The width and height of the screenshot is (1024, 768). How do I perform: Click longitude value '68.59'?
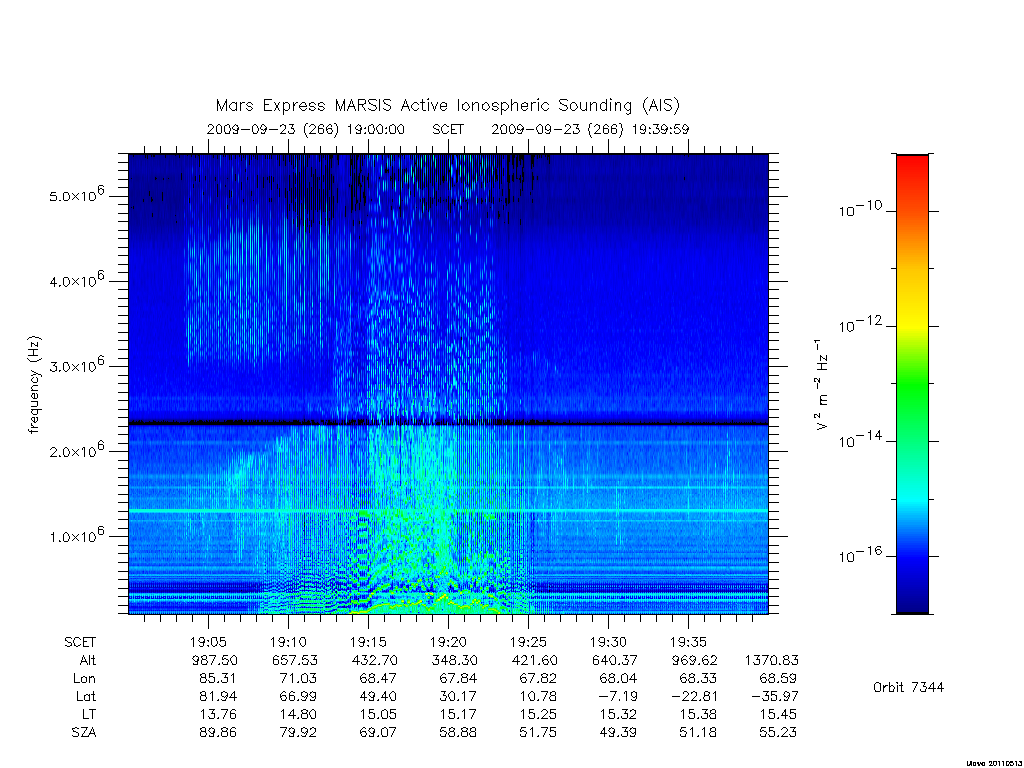778,679
